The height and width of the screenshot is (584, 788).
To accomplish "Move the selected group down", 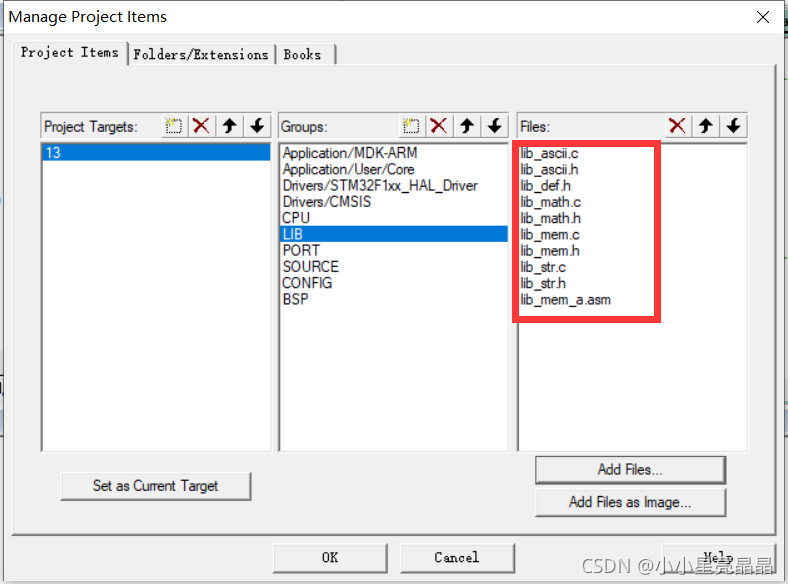I will pos(495,126).
